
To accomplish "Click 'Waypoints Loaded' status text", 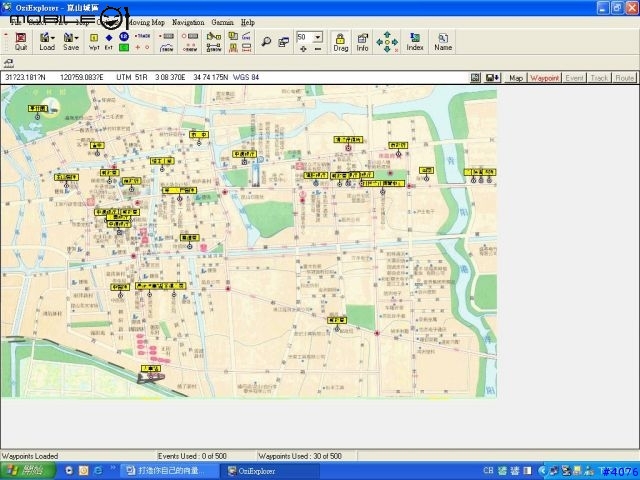I will 30,456.
